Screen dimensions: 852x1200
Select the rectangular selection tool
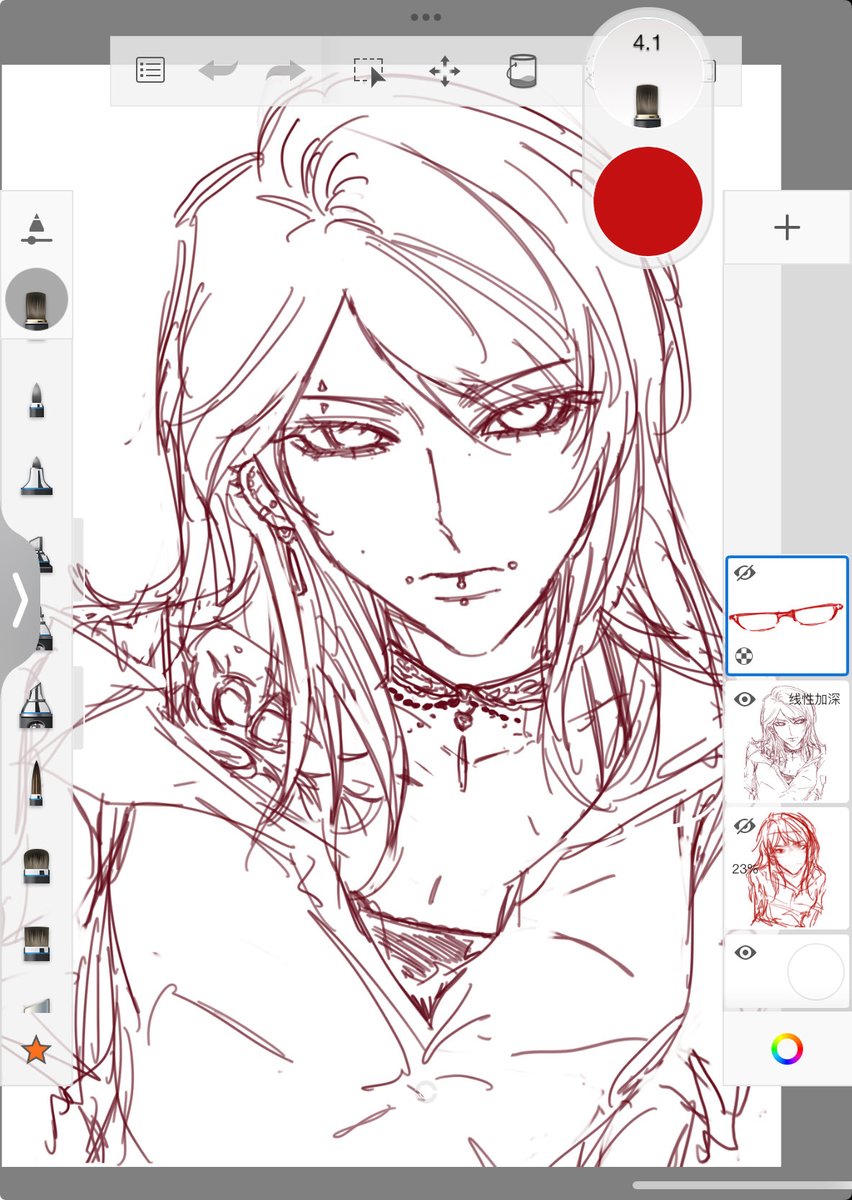(369, 72)
